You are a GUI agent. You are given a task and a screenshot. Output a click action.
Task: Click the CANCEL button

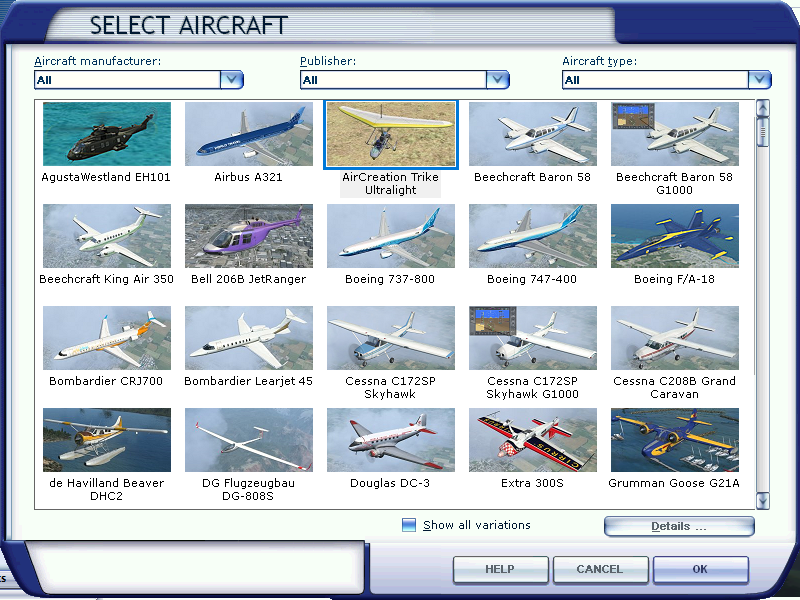coord(600,569)
